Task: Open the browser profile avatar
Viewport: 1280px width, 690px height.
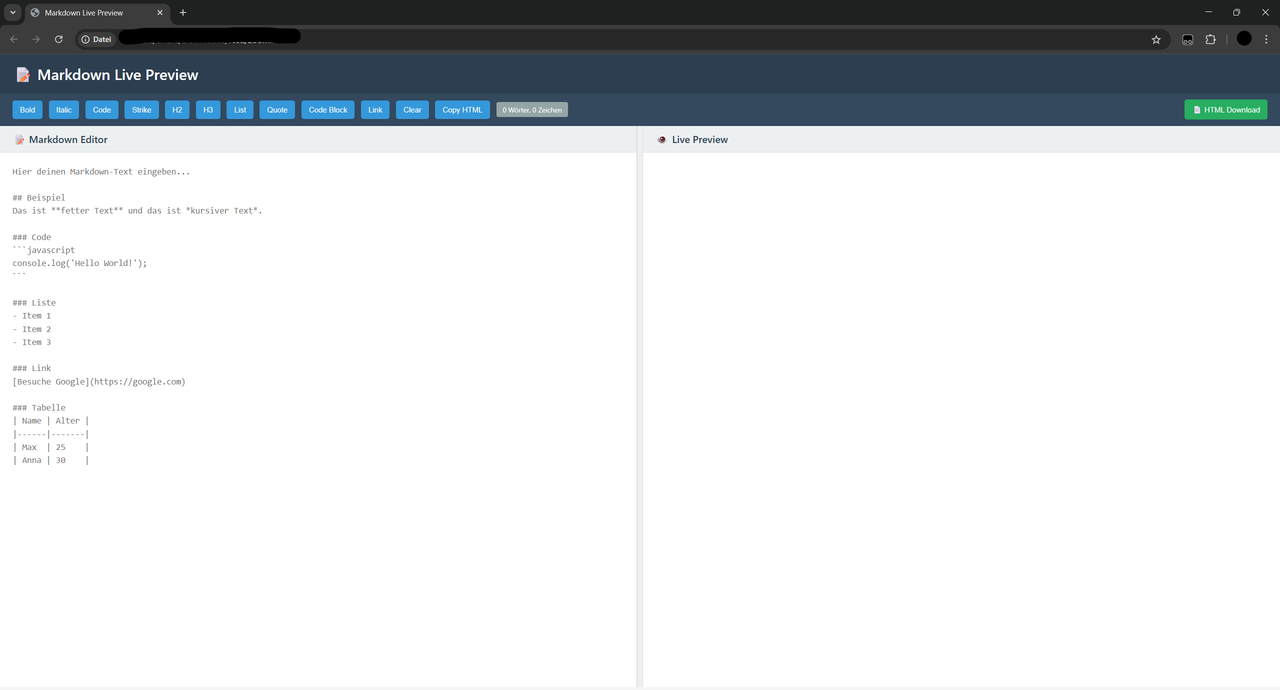Action: [x=1244, y=39]
